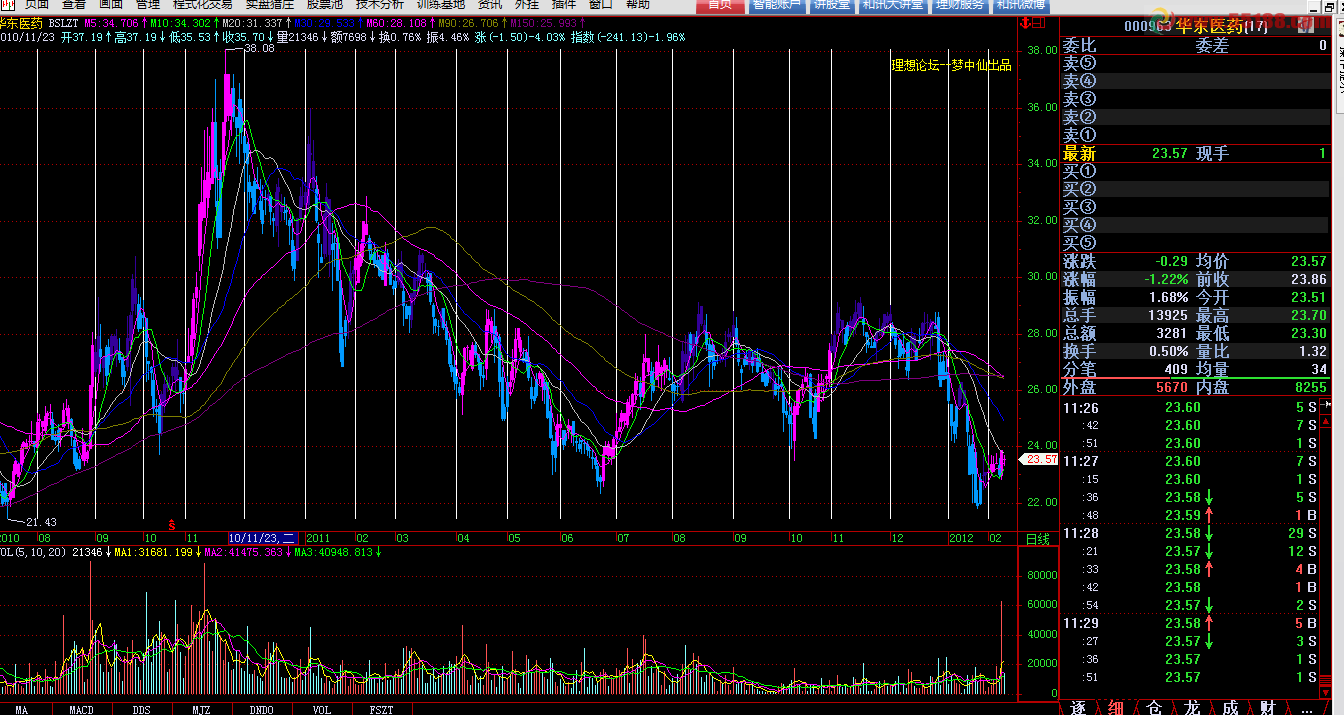Screen dimensions: 1344x715
Task: Click the 首页 button
Action: pyautogui.click(x=720, y=5)
